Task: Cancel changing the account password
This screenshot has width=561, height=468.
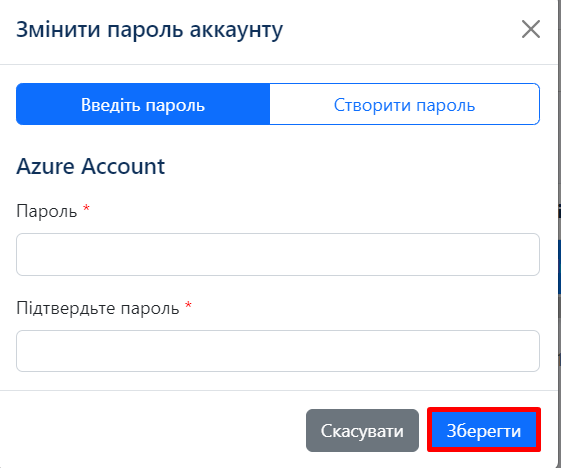Action: click(362, 430)
